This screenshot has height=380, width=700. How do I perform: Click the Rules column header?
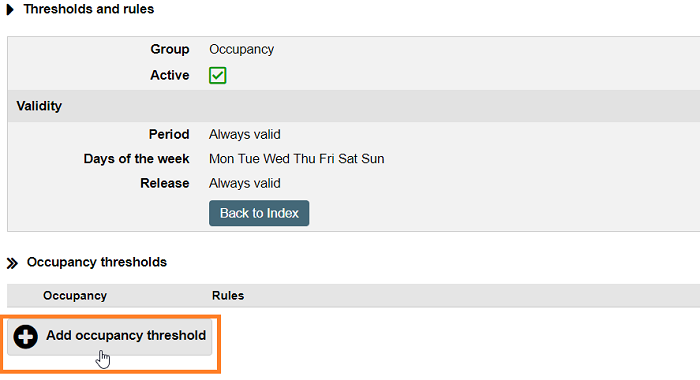pos(228,296)
